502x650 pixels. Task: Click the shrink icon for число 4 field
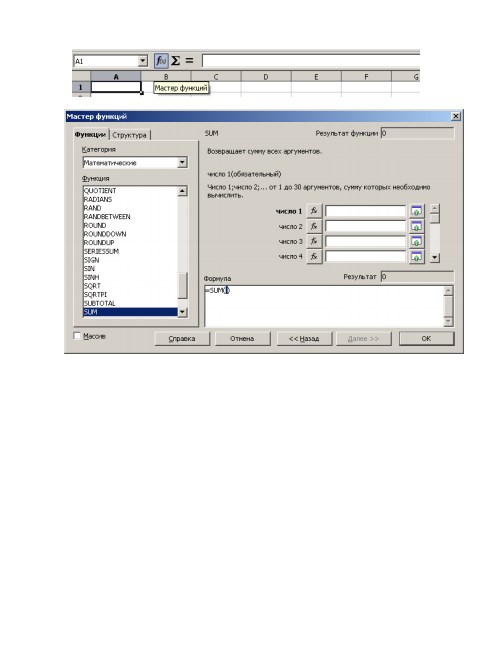point(416,257)
